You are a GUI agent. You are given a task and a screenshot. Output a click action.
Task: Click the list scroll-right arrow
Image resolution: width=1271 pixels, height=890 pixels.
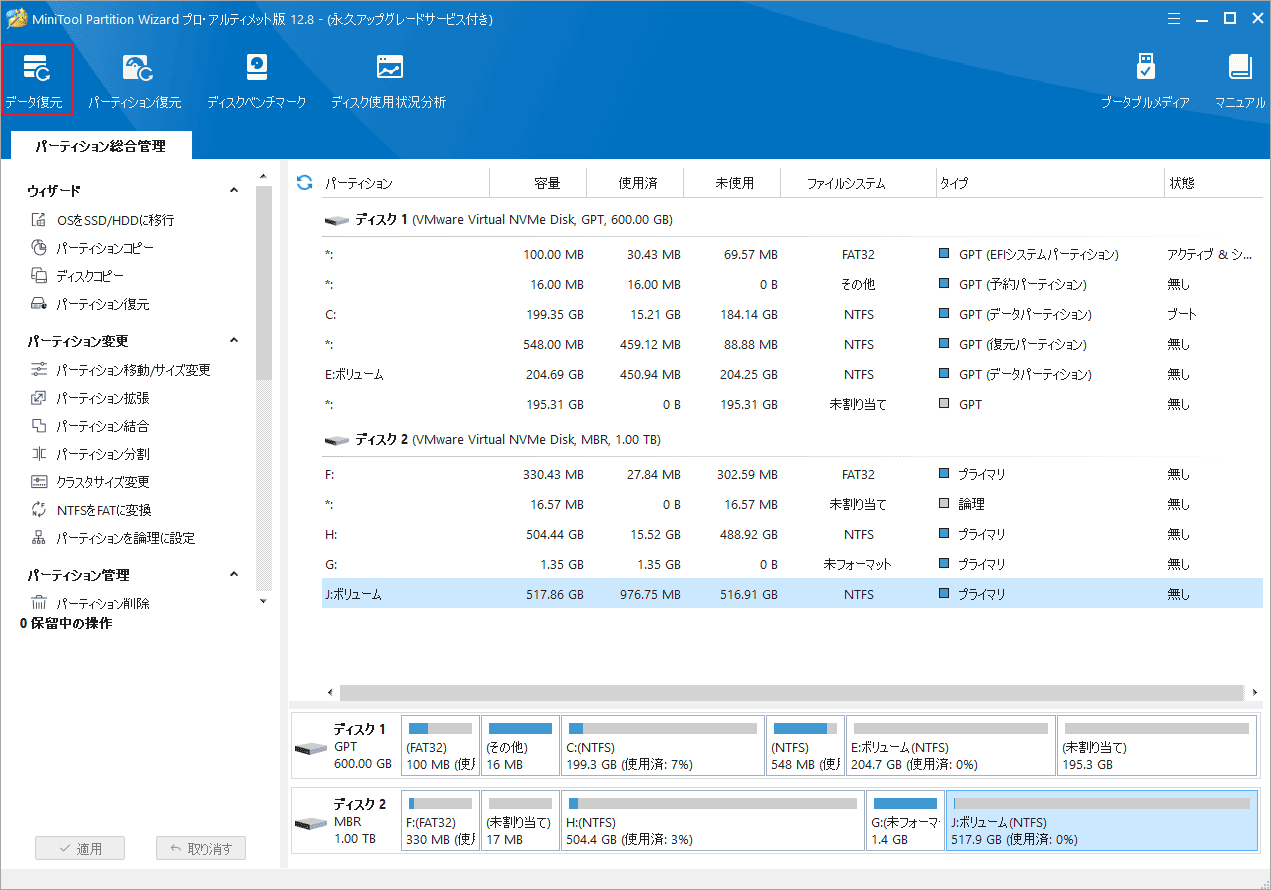point(1255,692)
